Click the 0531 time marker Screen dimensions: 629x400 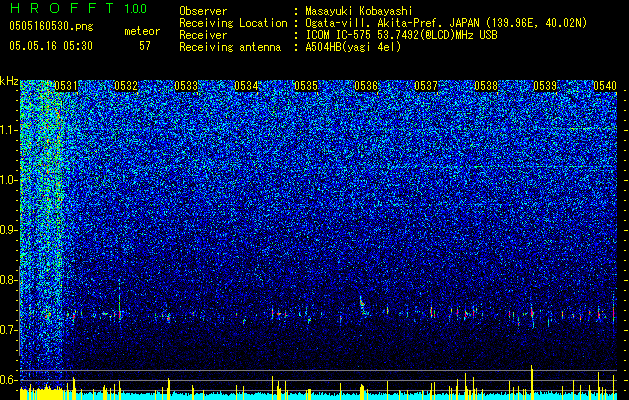coord(66,86)
